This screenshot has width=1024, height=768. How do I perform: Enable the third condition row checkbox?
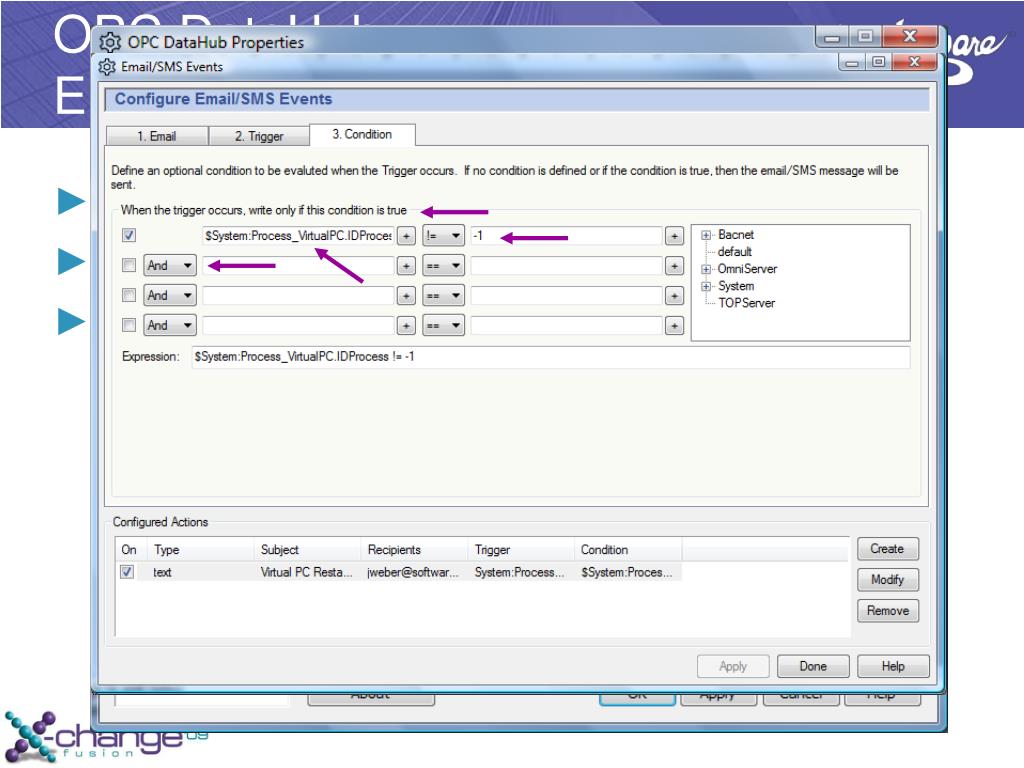(129, 295)
